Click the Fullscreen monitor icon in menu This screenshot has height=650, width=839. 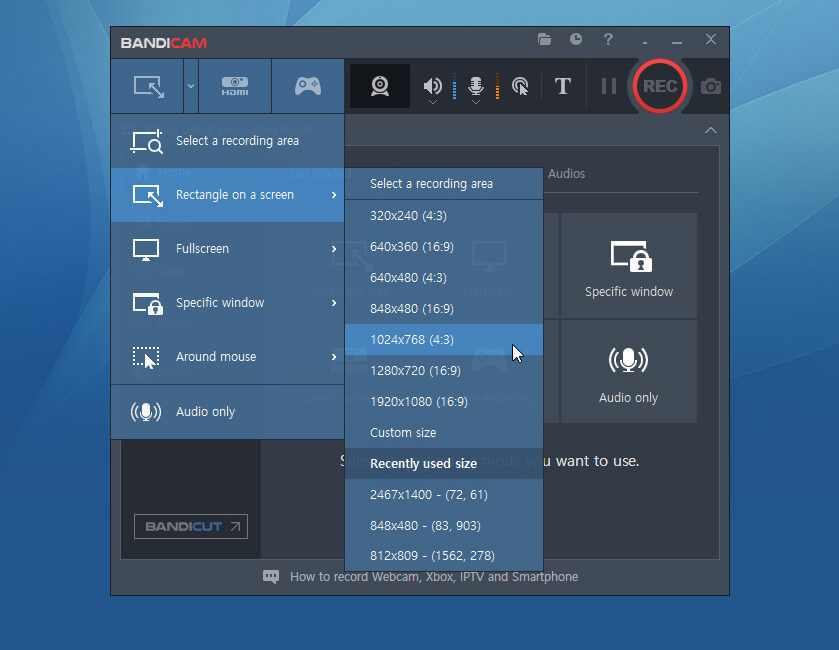(x=146, y=250)
